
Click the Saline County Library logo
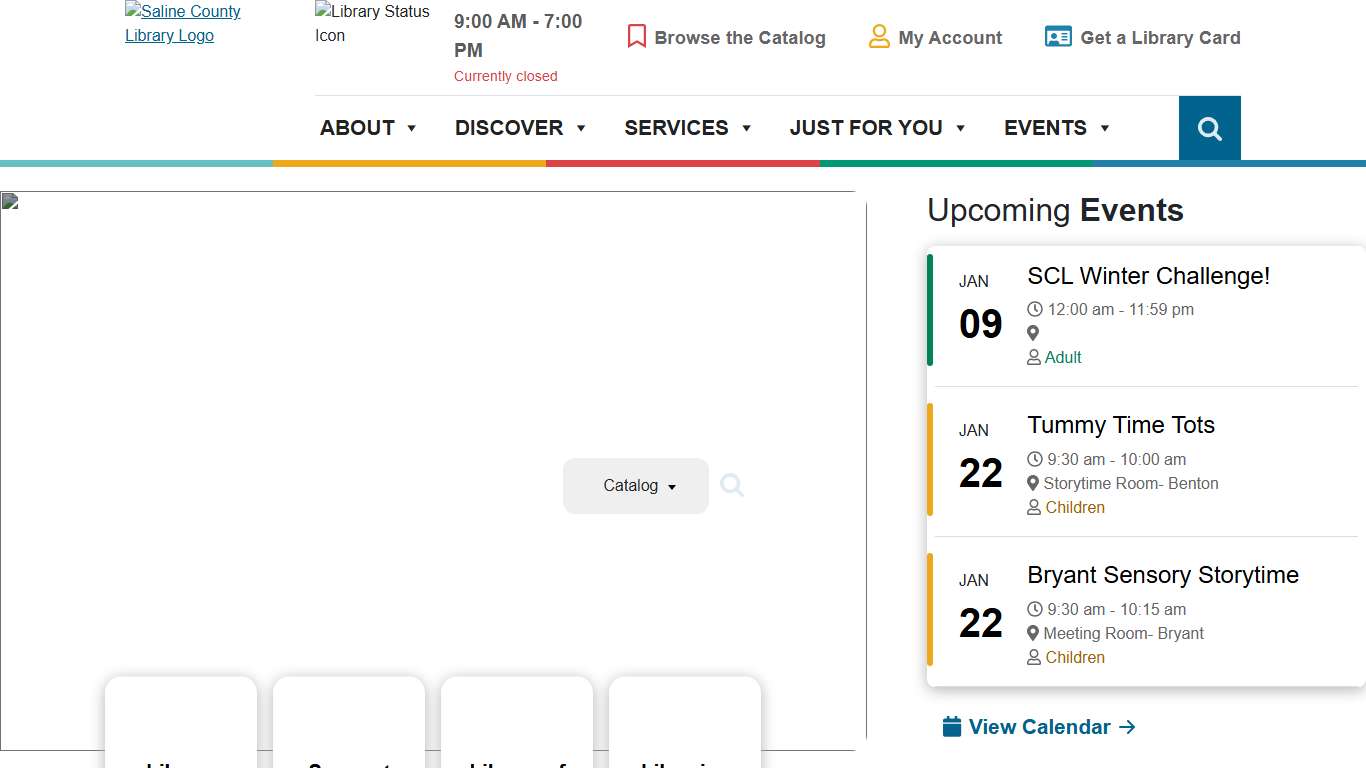(x=182, y=24)
